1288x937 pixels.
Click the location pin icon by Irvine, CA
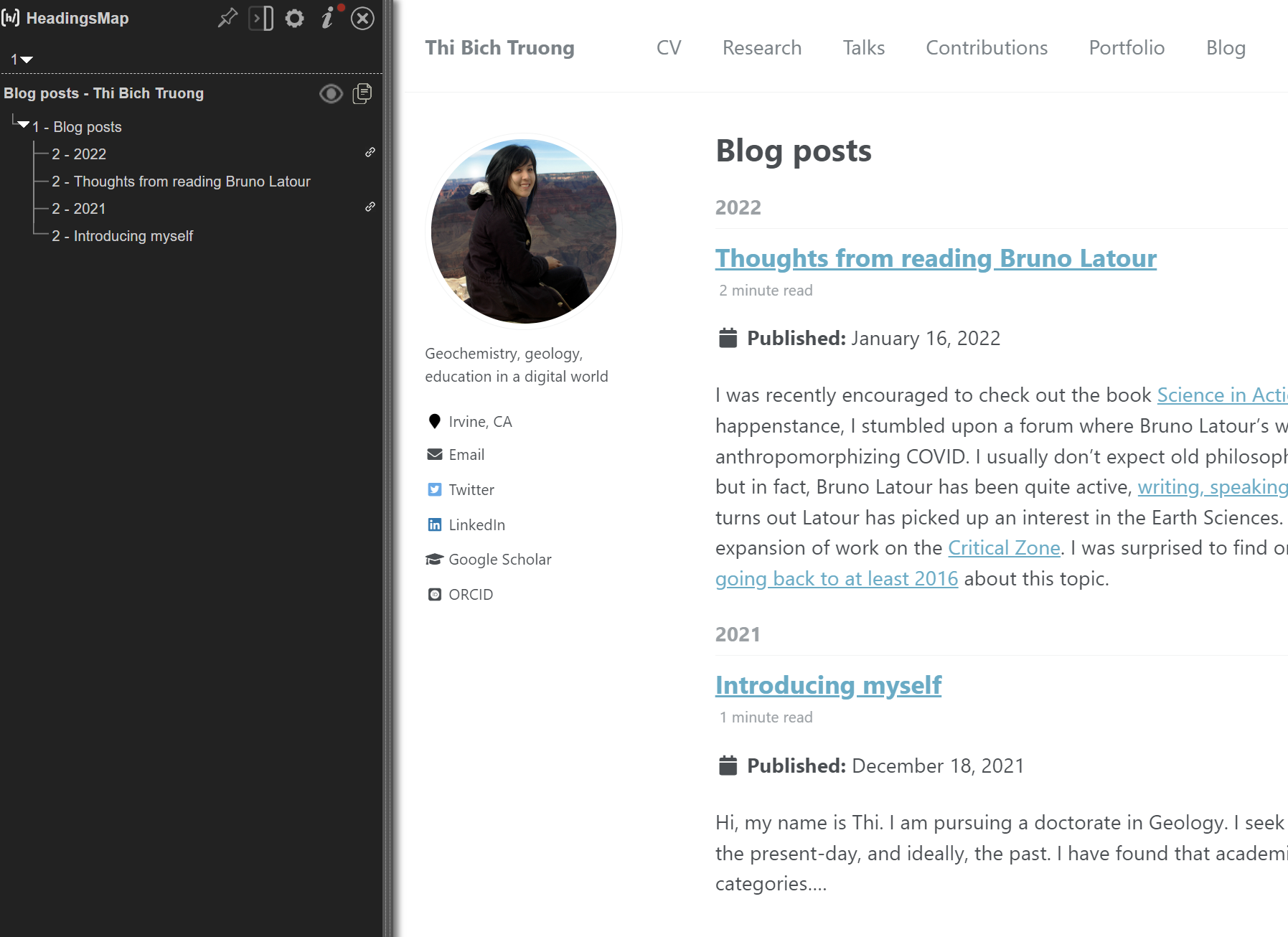tap(434, 421)
